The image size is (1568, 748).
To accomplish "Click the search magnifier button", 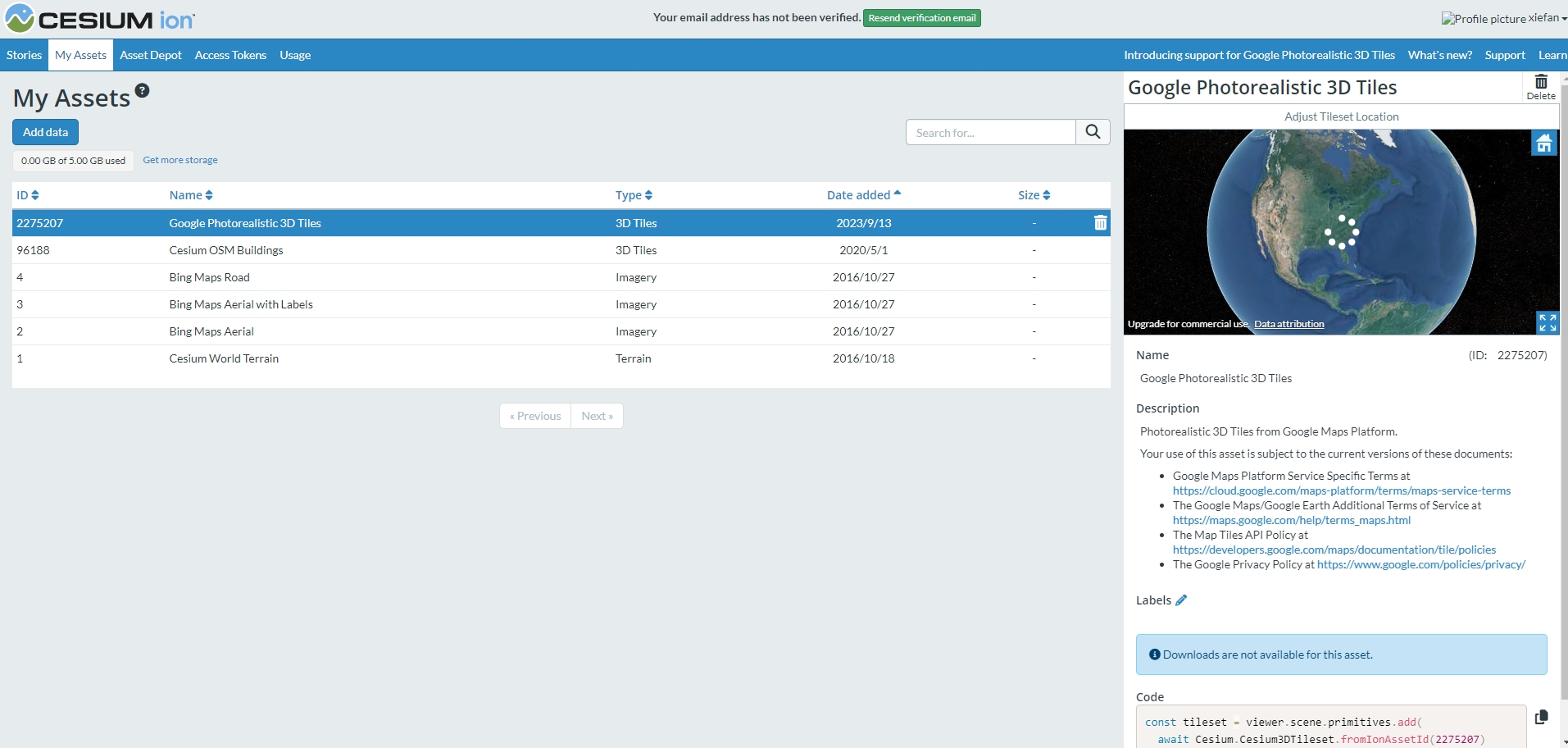I will point(1093,132).
